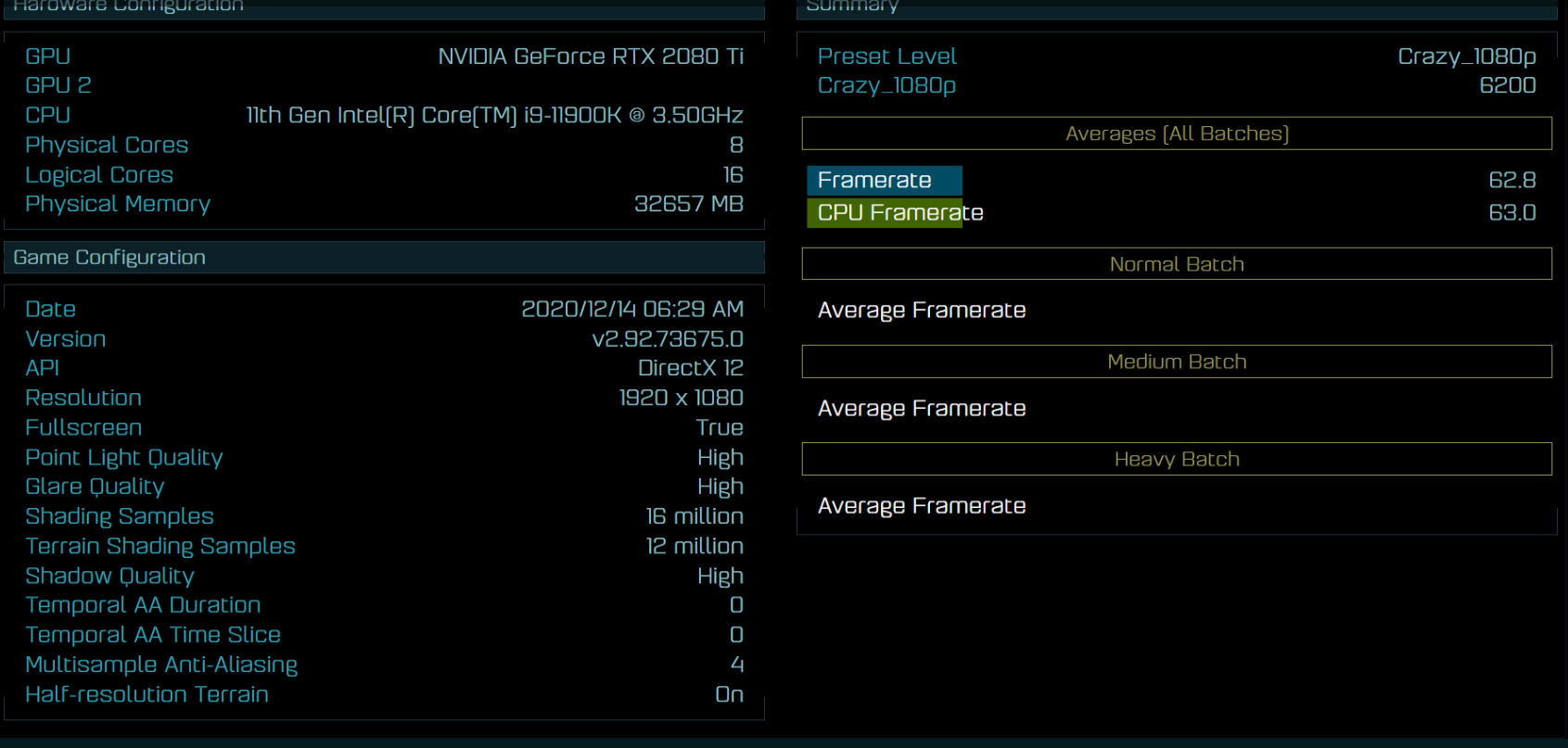Click the NVIDIA GeForce RTX 2080 Ti value
Image resolution: width=1568 pixels, height=748 pixels.
pos(591,57)
